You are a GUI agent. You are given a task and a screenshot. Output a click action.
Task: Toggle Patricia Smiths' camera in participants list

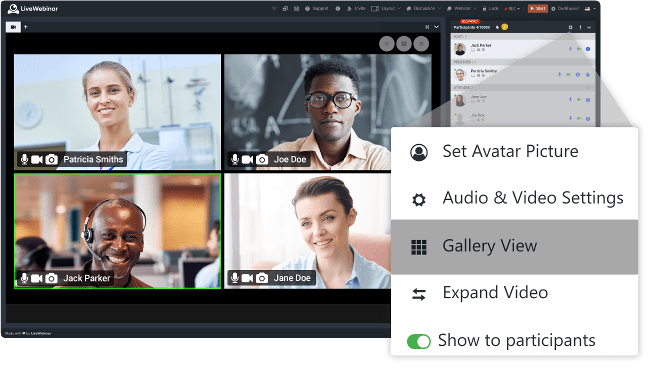click(568, 75)
